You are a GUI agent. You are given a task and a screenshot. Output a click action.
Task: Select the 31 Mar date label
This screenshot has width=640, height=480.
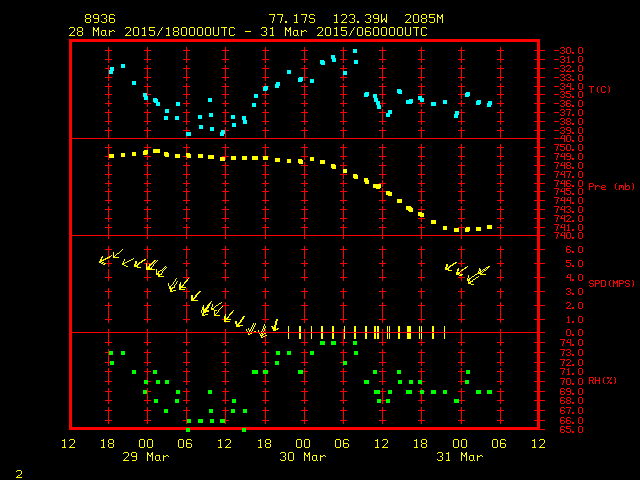pyautogui.click(x=460, y=457)
